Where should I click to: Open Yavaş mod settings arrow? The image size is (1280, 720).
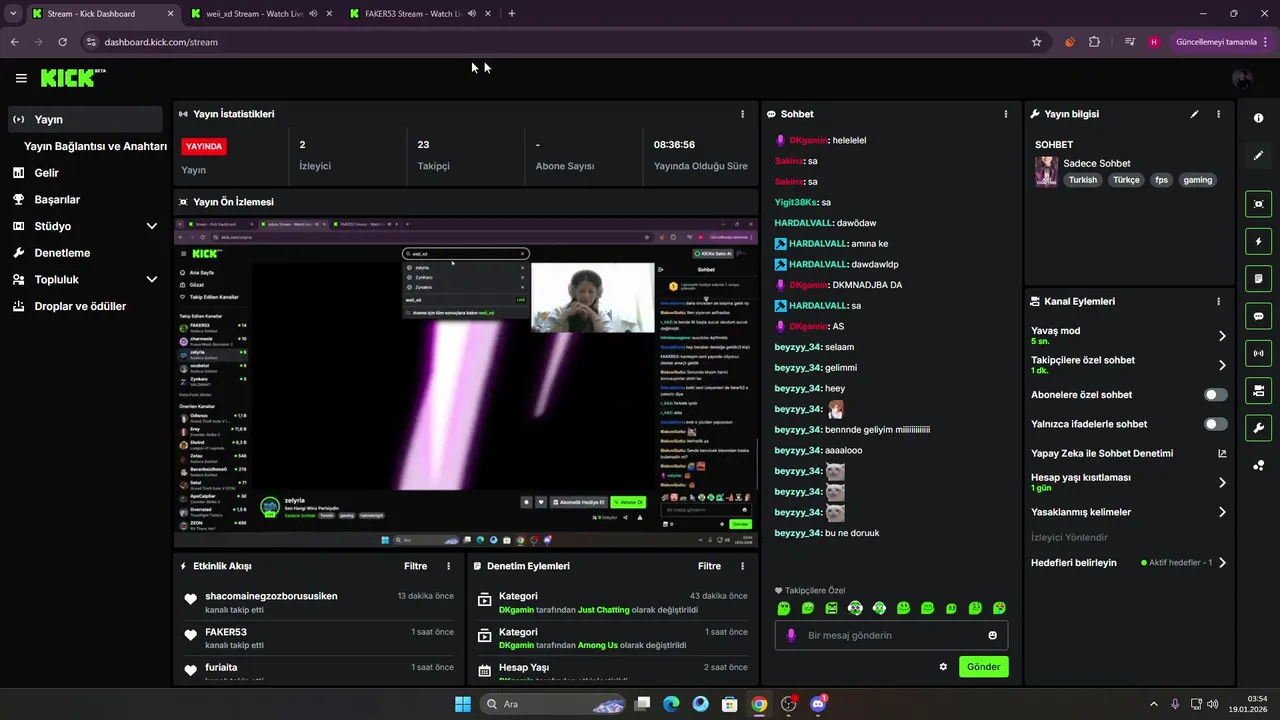[1222, 336]
